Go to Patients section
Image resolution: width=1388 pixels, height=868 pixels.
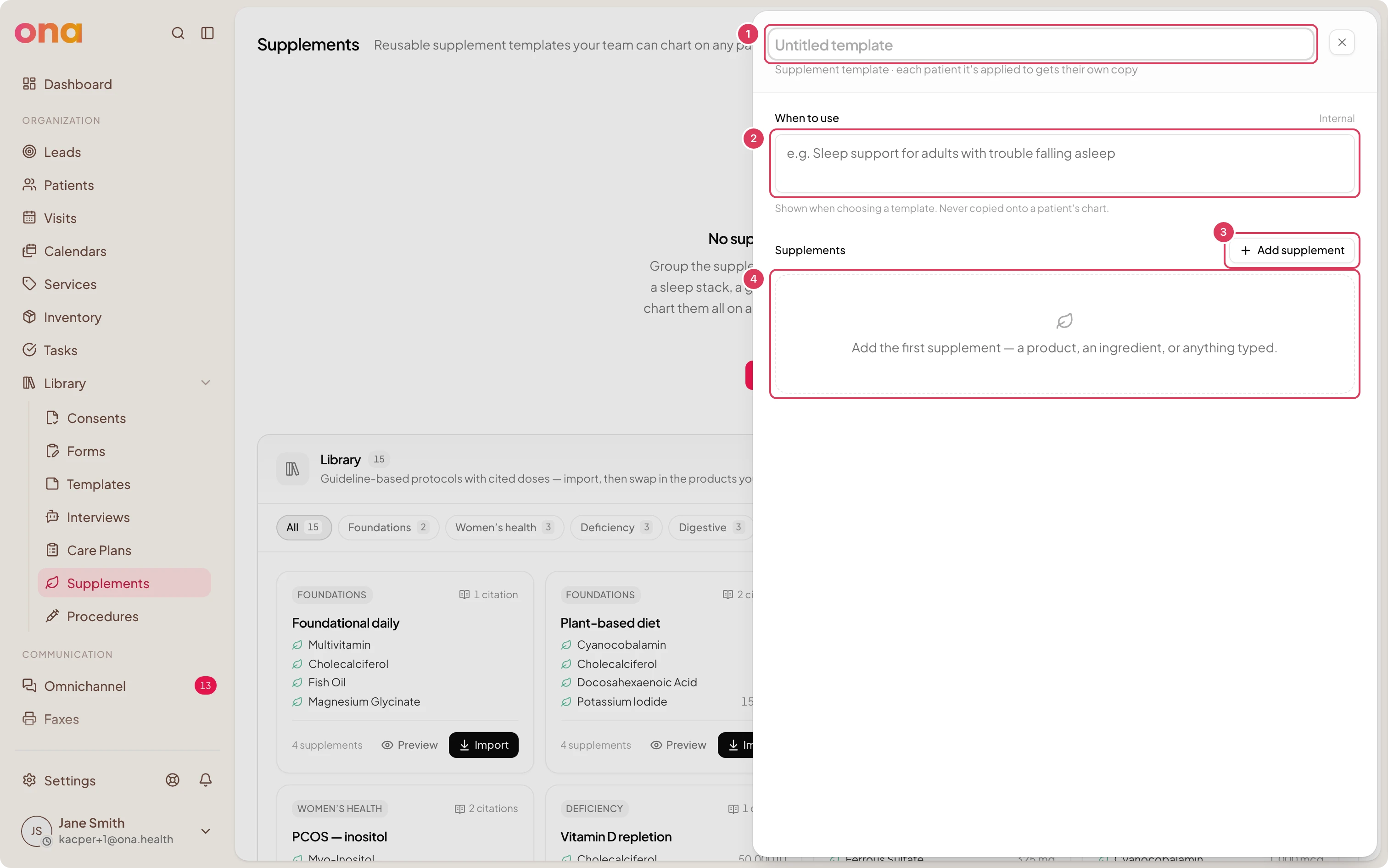(118, 185)
